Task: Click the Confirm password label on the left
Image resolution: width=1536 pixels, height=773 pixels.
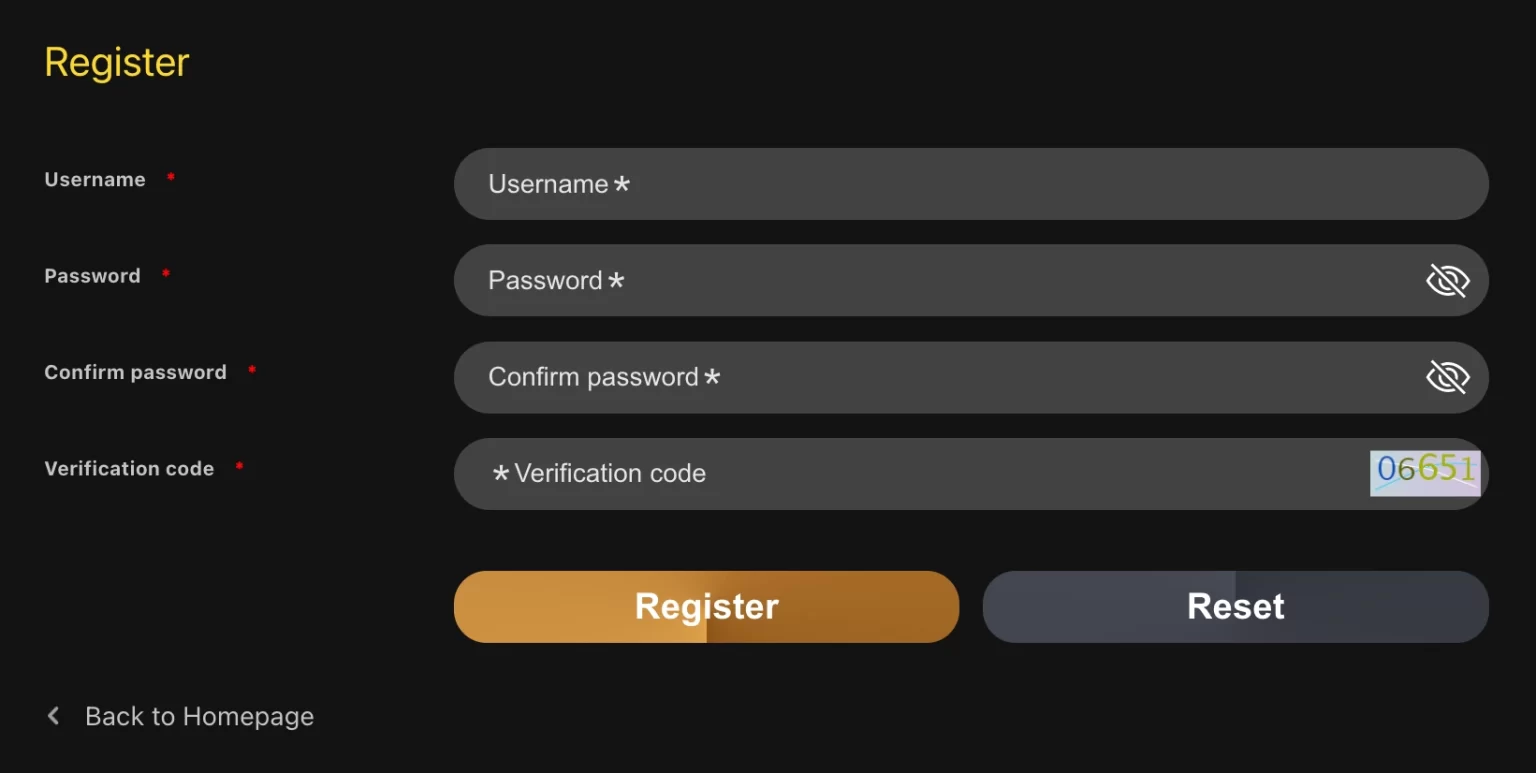Action: pos(135,372)
